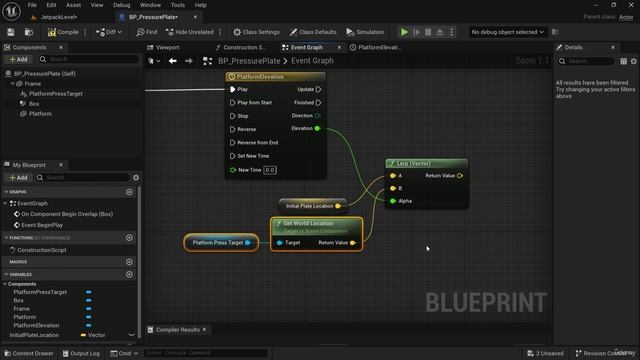Select PlatformPressTarget component in tree
This screenshot has width=640, height=360.
pos(56,93)
